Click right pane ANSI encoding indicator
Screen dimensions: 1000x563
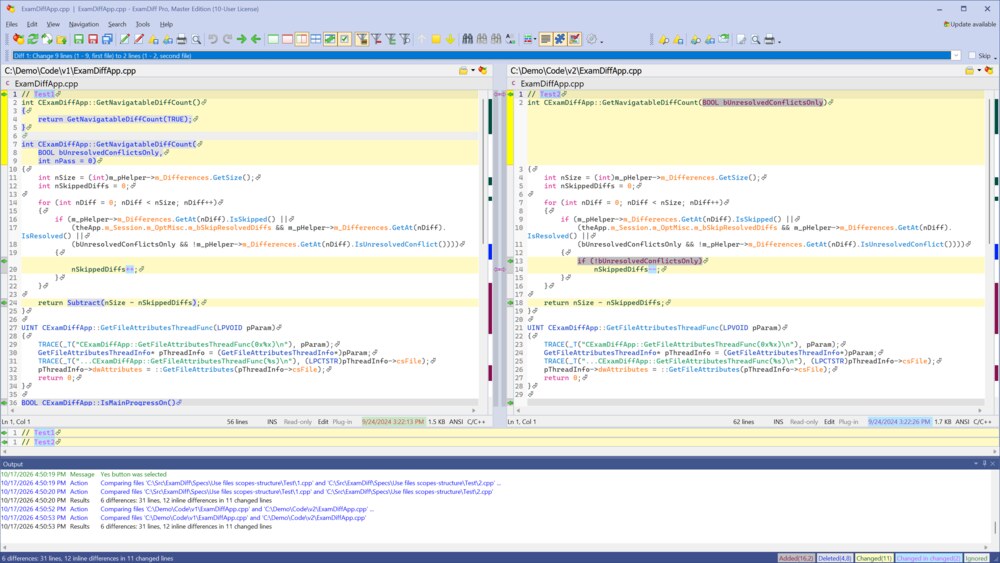coord(962,421)
